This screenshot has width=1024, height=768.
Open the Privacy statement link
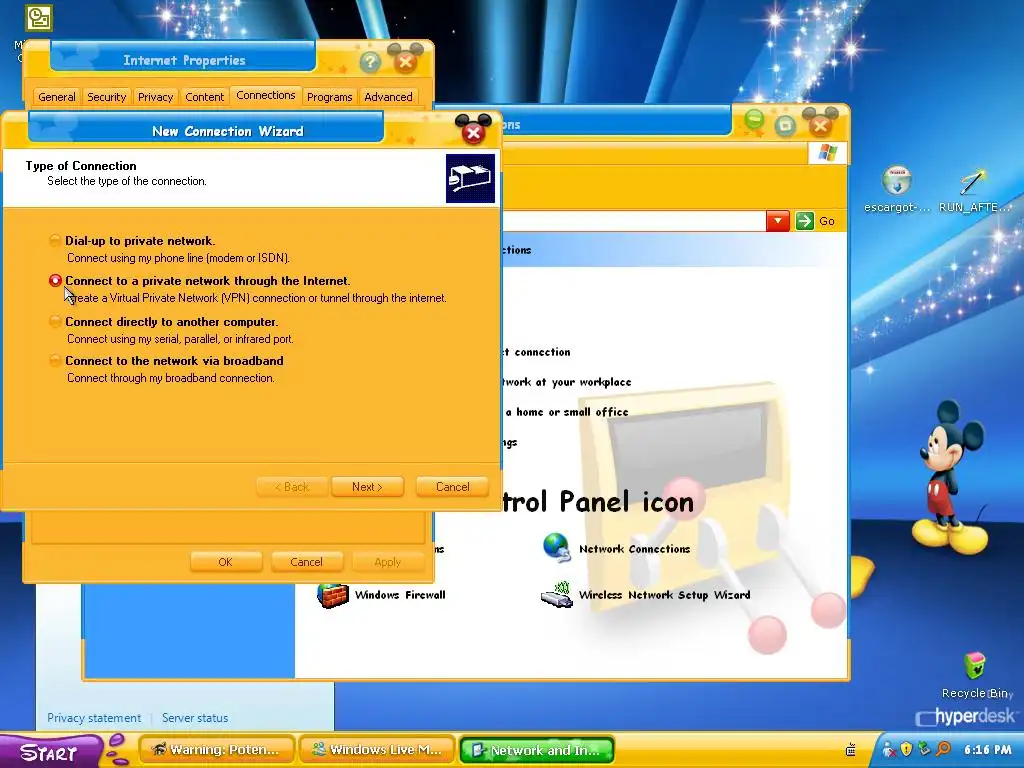94,718
